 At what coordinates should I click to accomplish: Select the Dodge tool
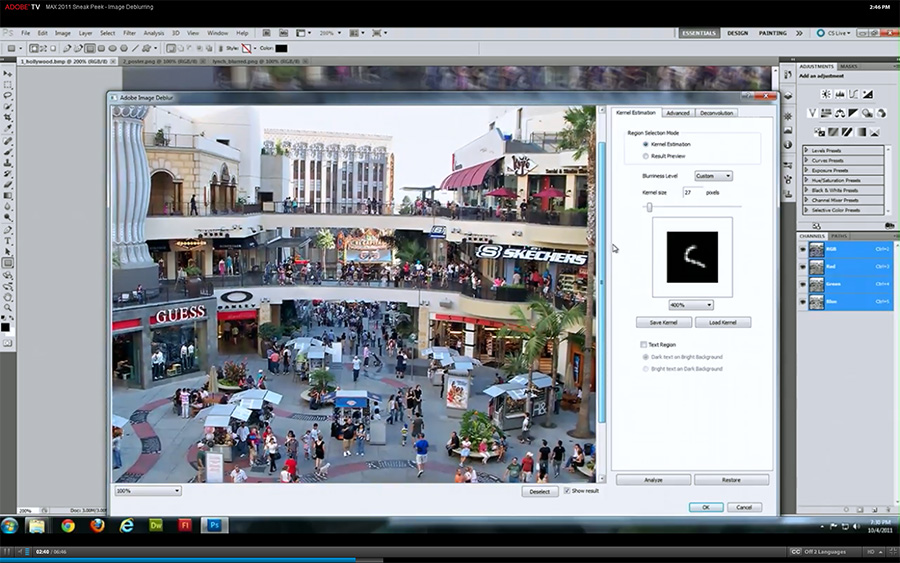coord(7,218)
